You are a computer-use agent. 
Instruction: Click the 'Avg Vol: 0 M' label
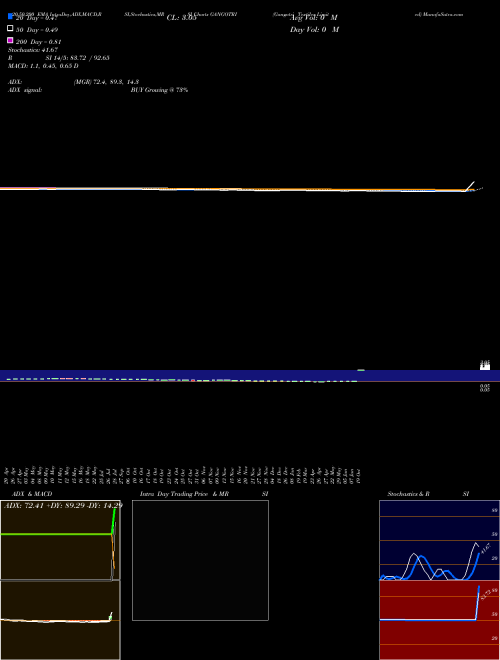314,18
